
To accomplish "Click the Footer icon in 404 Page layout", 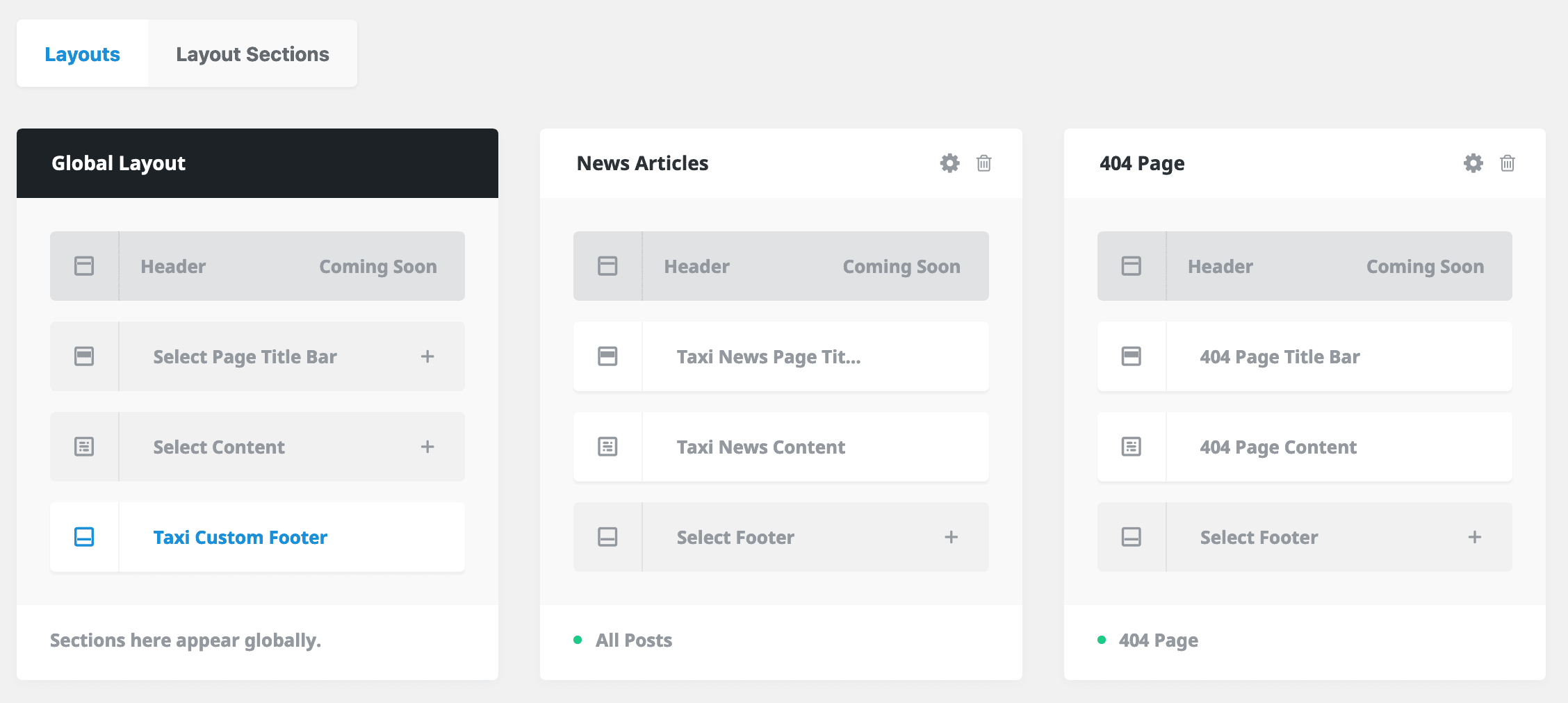I will (x=1131, y=537).
